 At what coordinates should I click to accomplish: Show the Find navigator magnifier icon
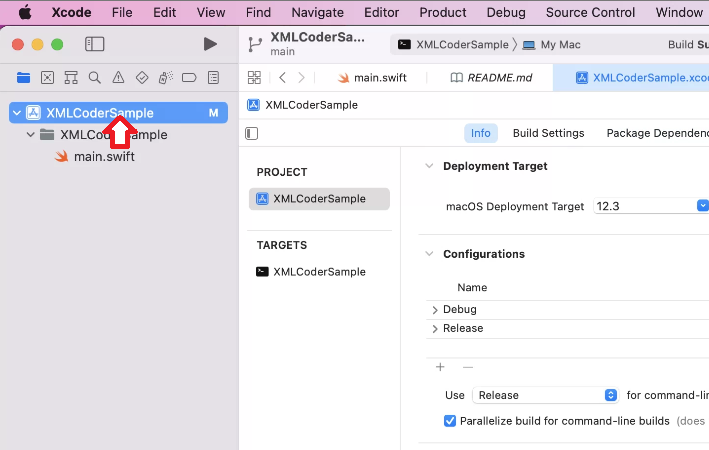tap(95, 77)
